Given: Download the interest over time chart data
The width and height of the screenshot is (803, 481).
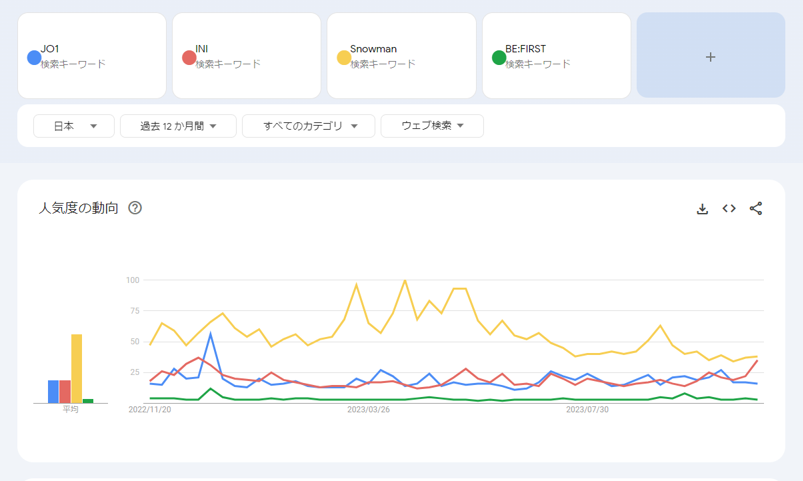Looking at the screenshot, I should click(x=702, y=208).
